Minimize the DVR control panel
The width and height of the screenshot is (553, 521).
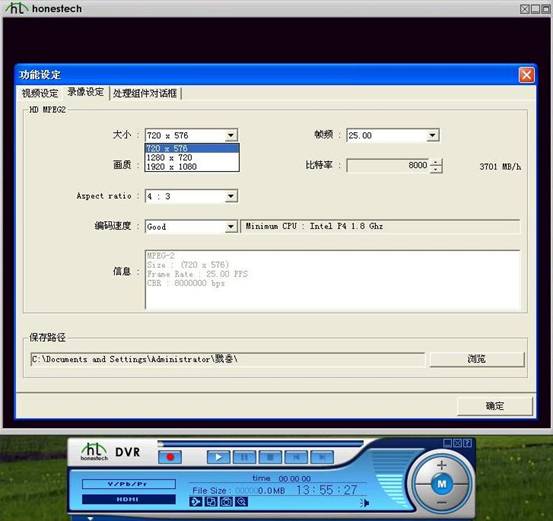pyautogui.click(x=447, y=443)
